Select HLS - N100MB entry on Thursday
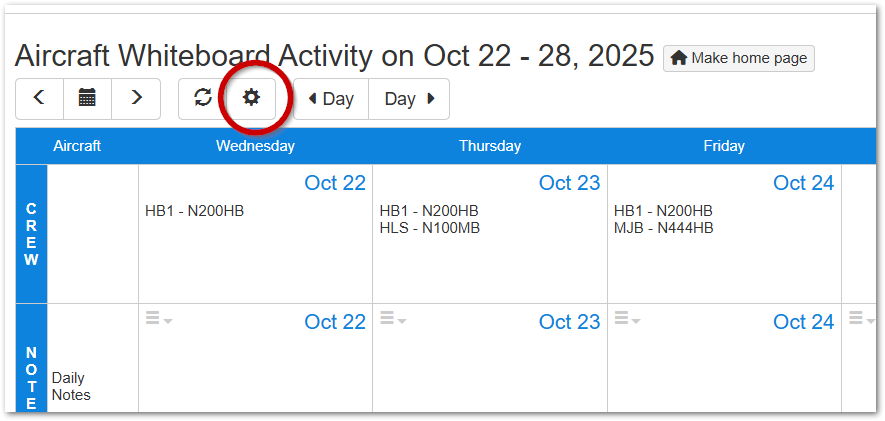The image size is (885, 421). point(429,228)
